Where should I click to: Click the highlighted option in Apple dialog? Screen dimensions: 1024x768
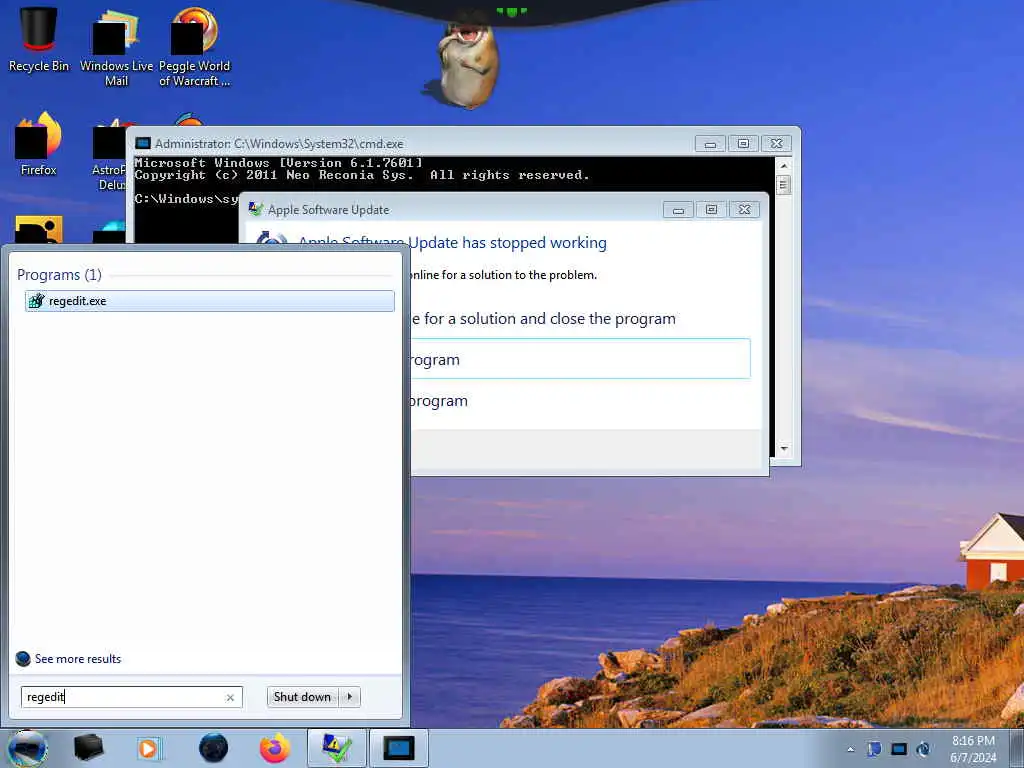click(580, 359)
